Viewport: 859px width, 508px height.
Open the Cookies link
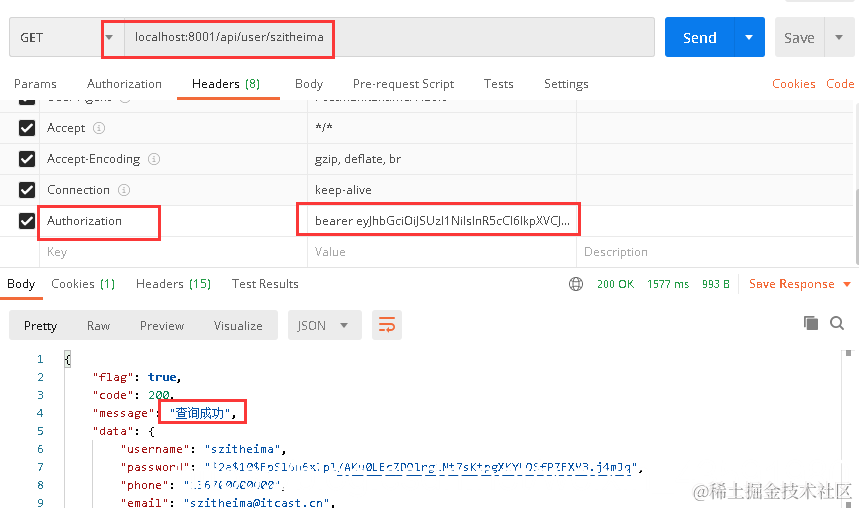point(793,84)
